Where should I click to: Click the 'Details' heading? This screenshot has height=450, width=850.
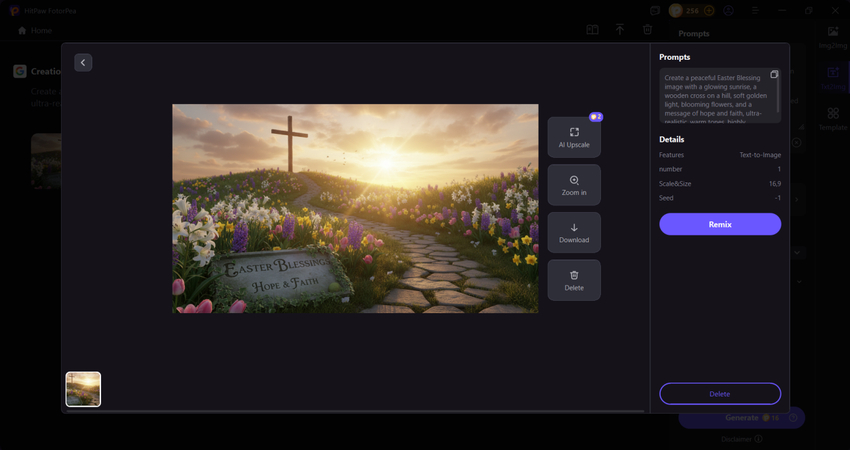click(672, 139)
